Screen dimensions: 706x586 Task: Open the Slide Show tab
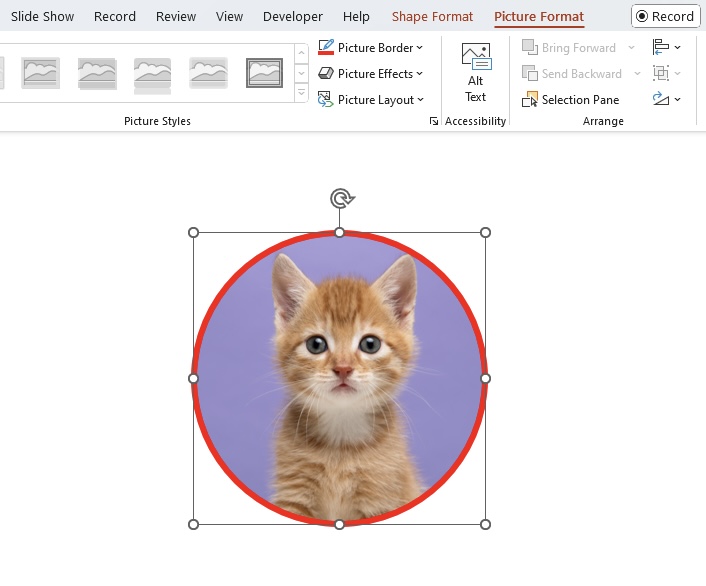(x=42, y=17)
